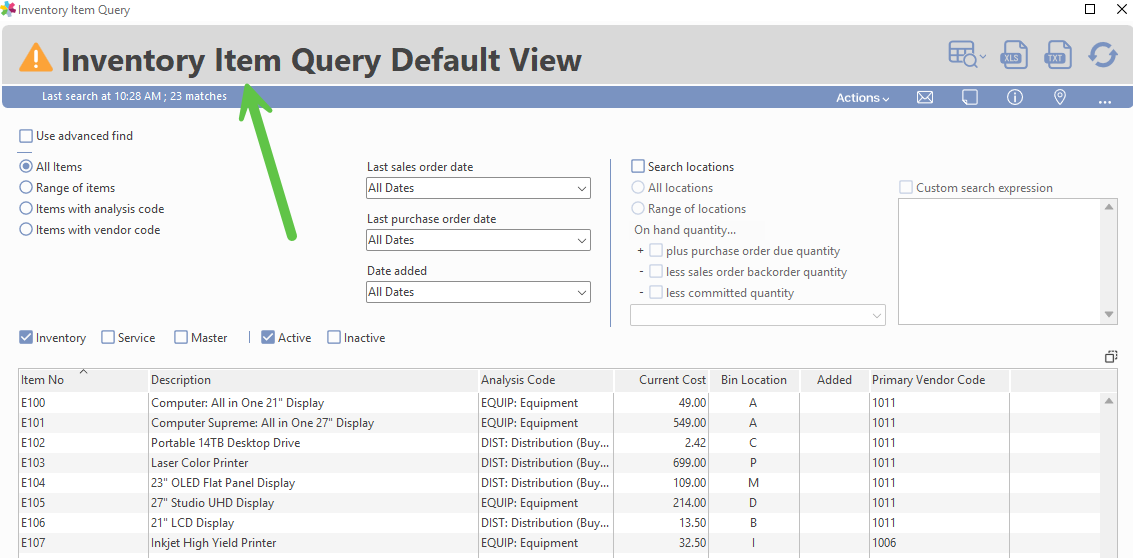Click the bin location M cell
The height and width of the screenshot is (558, 1133).
(x=754, y=483)
